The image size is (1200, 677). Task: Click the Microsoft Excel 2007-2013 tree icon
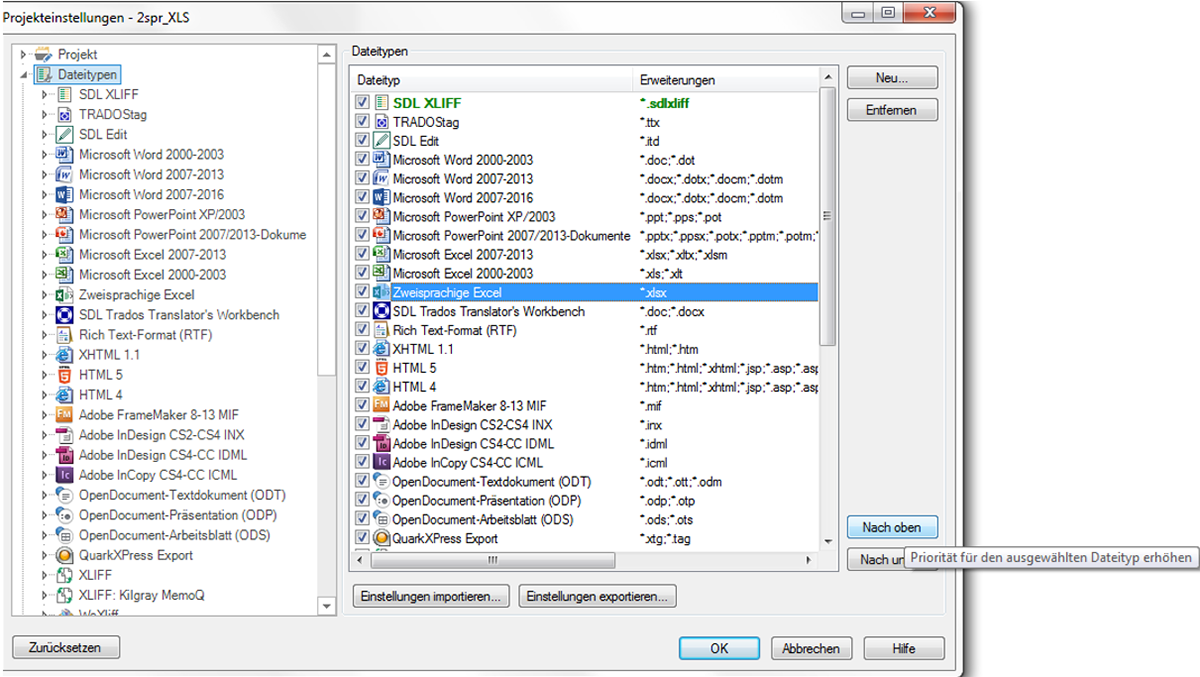(64, 254)
